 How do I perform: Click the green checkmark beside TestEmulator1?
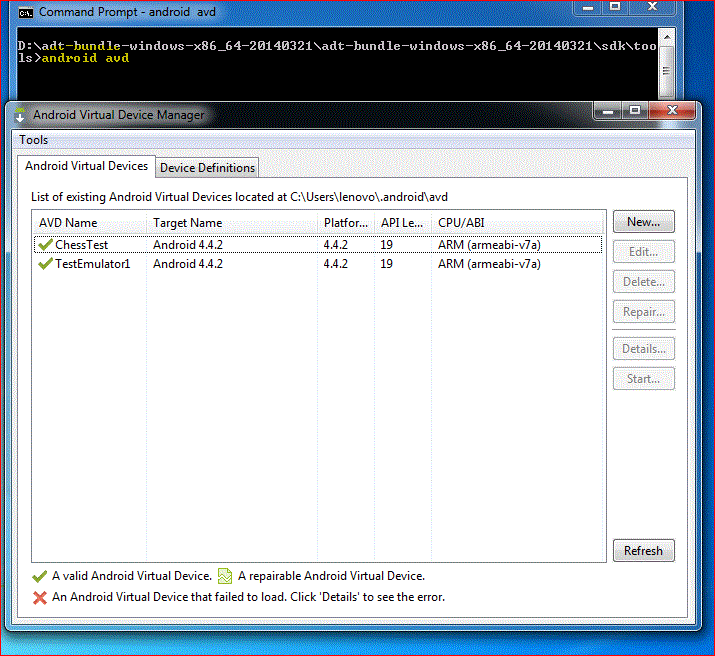pyautogui.click(x=45, y=263)
